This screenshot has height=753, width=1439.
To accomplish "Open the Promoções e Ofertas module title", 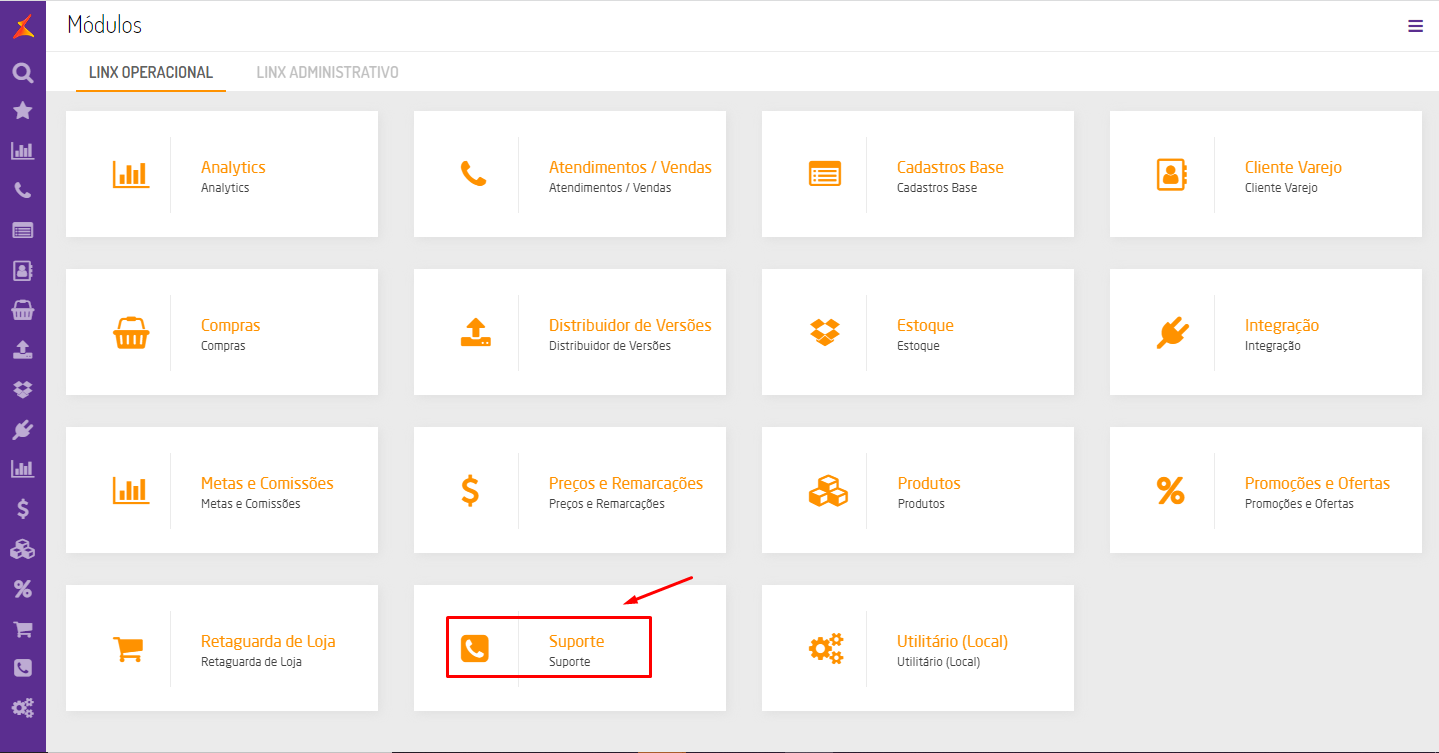I will coord(1317,483).
